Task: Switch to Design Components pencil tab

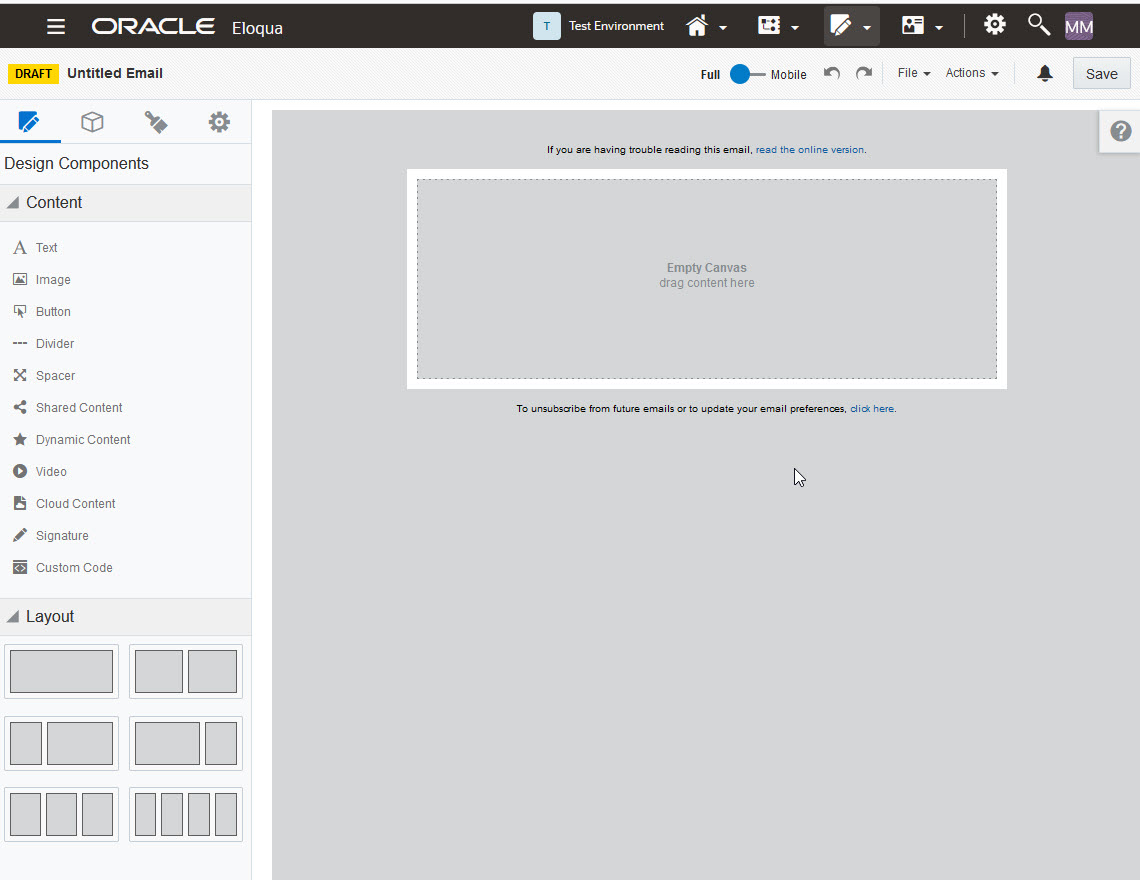Action: (29, 121)
